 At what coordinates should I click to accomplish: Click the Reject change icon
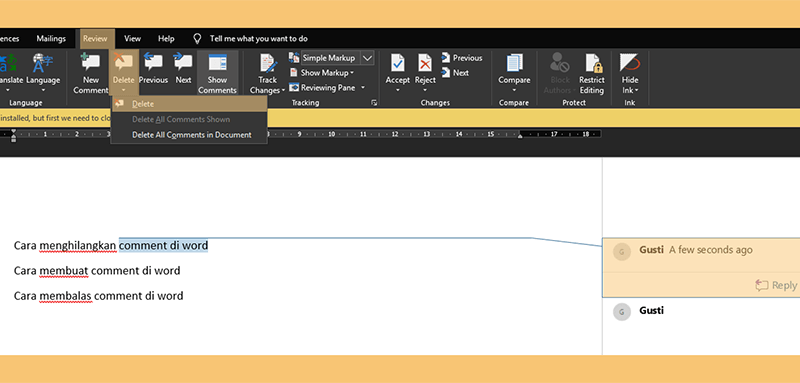click(425, 63)
